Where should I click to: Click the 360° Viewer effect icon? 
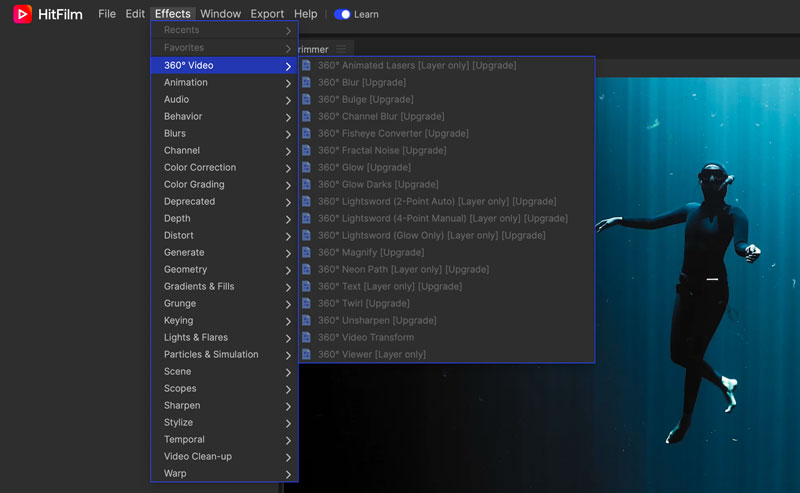307,354
